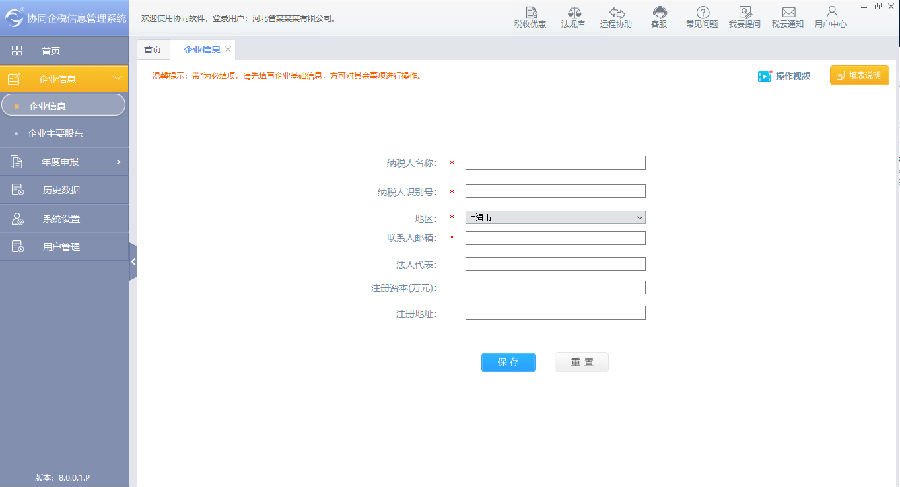The width and height of the screenshot is (900, 487).
Task: Play the 操作视频 video icon
Action: click(x=764, y=76)
